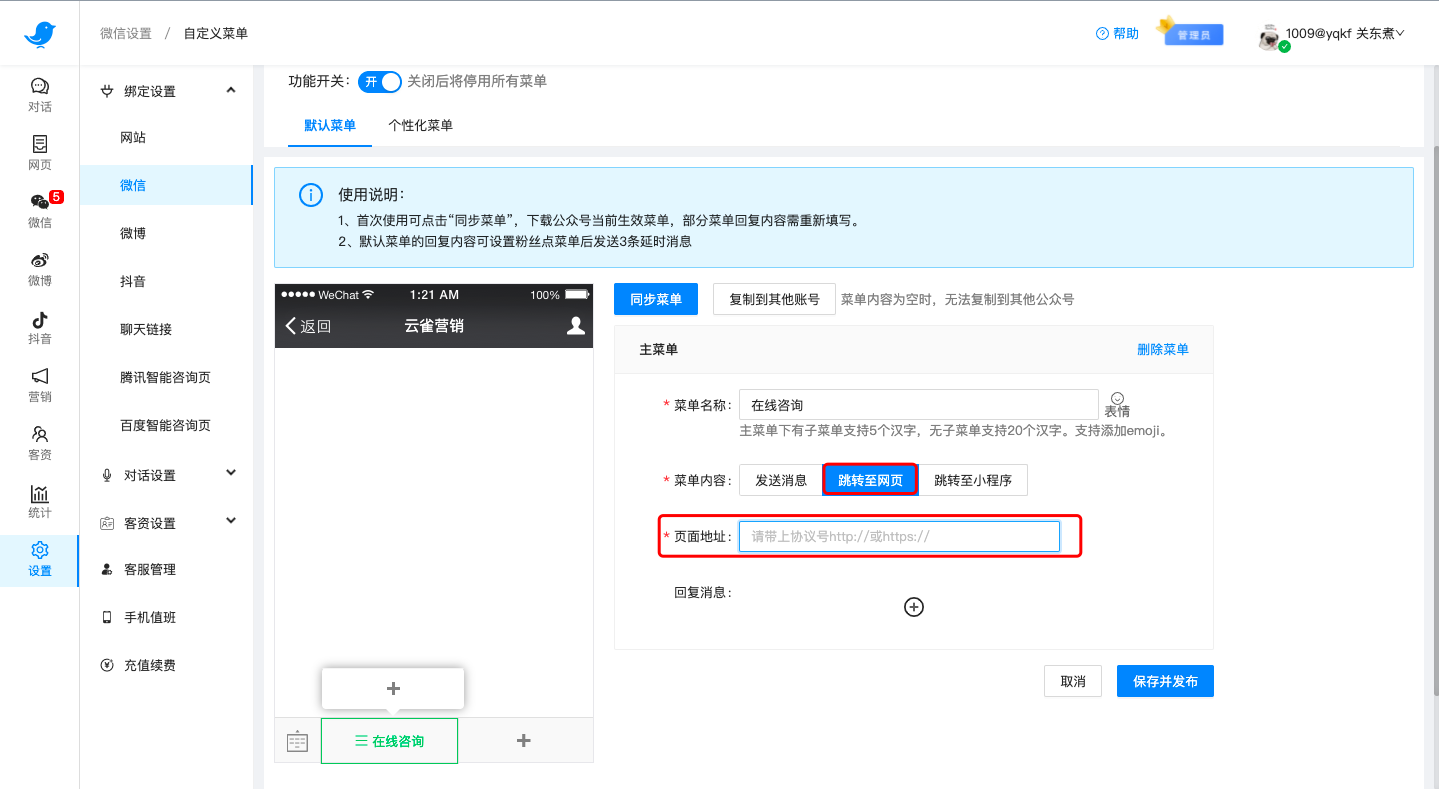The width and height of the screenshot is (1439, 789).
Task: Click the 页面地址 URL input field
Action: pyautogui.click(x=898, y=536)
